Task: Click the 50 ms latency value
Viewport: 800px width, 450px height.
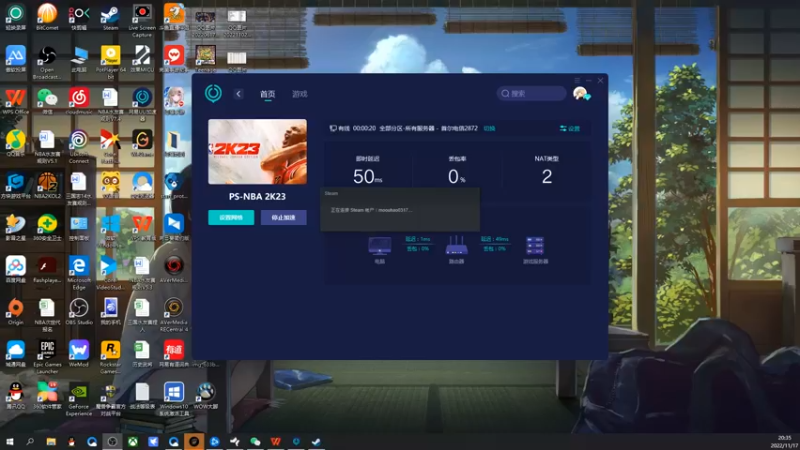Action: coord(367,177)
